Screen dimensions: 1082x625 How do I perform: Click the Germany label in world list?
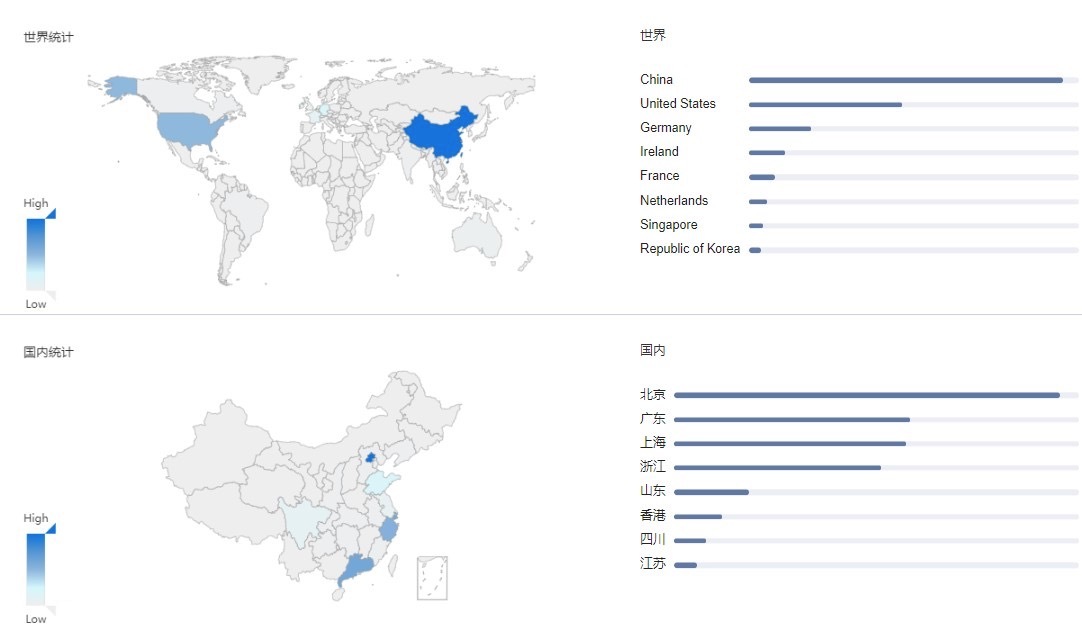pos(666,128)
